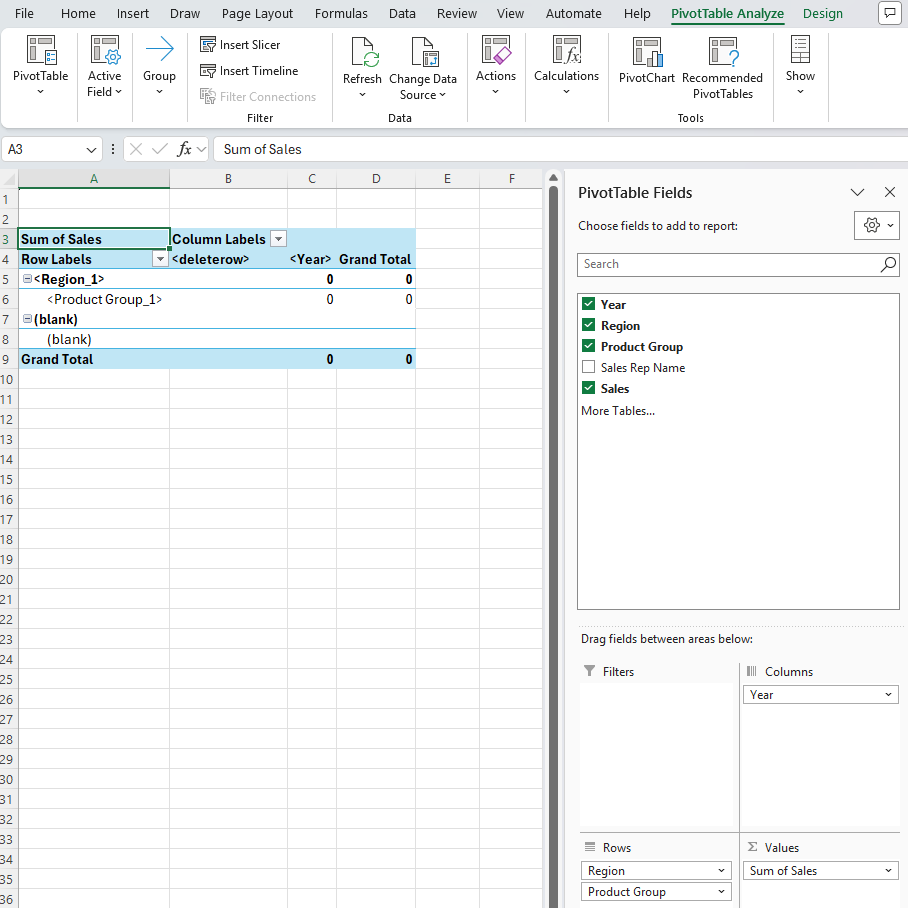Uncheck the Product Group field

coord(588,347)
